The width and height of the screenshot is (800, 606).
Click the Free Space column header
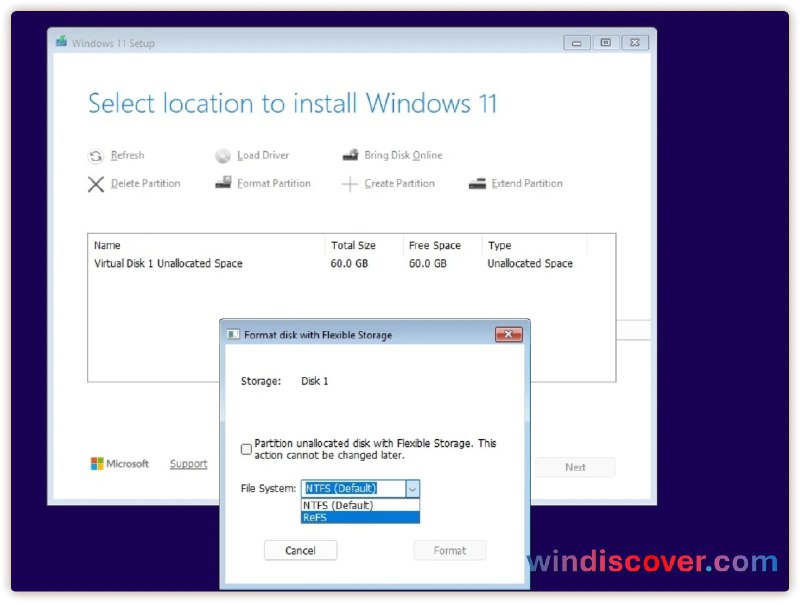point(435,245)
